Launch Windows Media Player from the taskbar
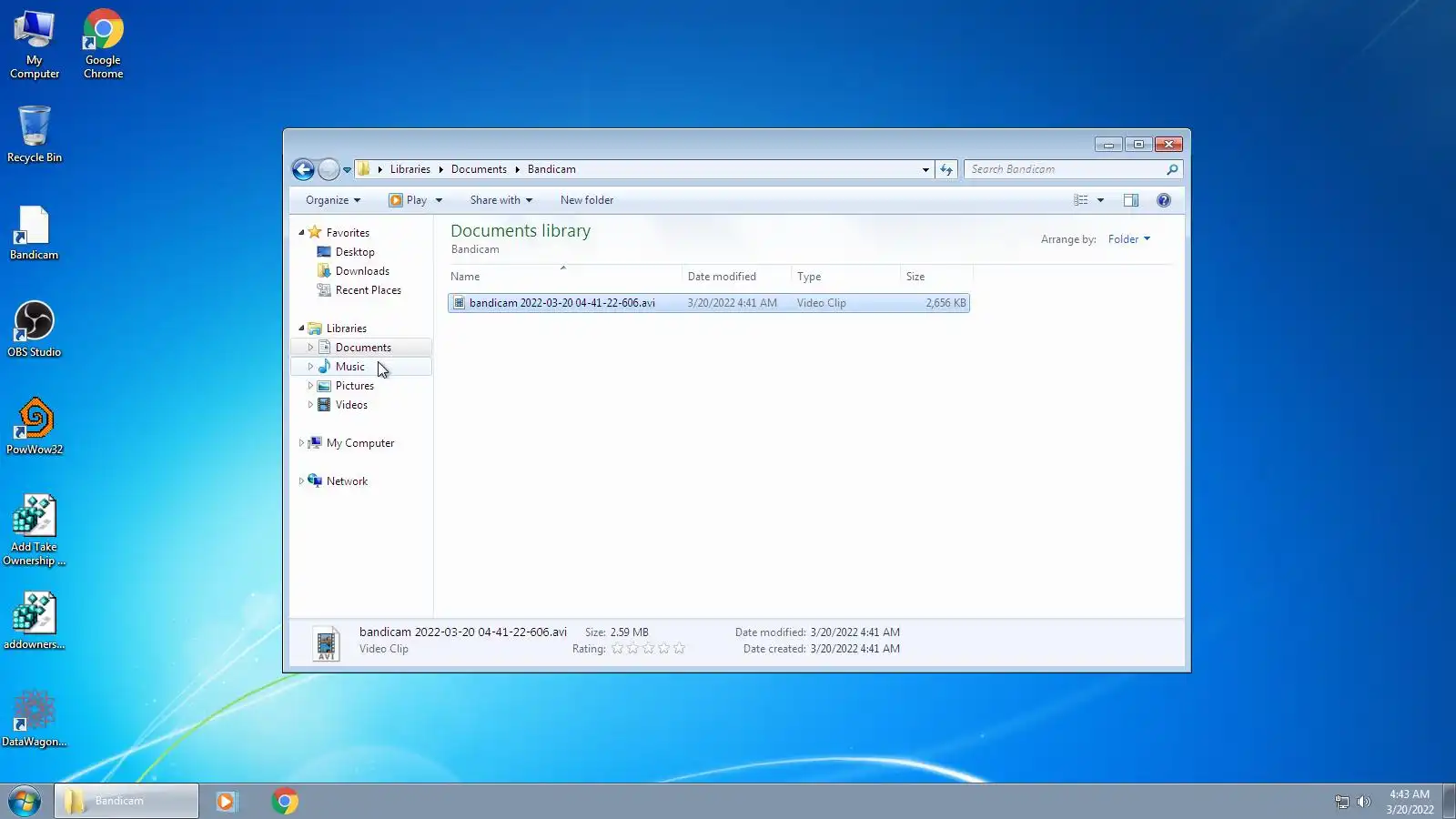 (x=226, y=802)
